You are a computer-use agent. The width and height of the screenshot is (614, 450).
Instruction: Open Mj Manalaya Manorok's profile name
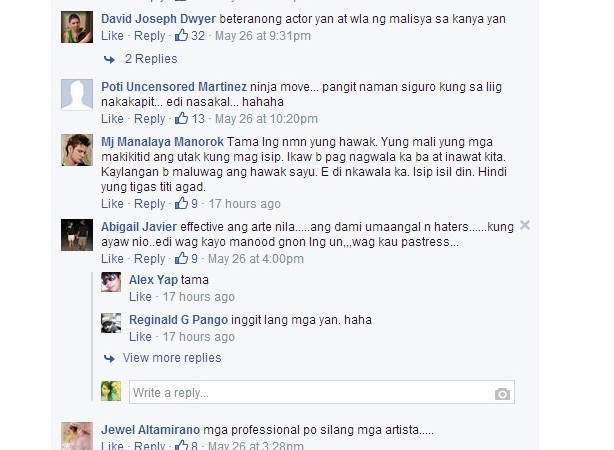[x=162, y=142]
